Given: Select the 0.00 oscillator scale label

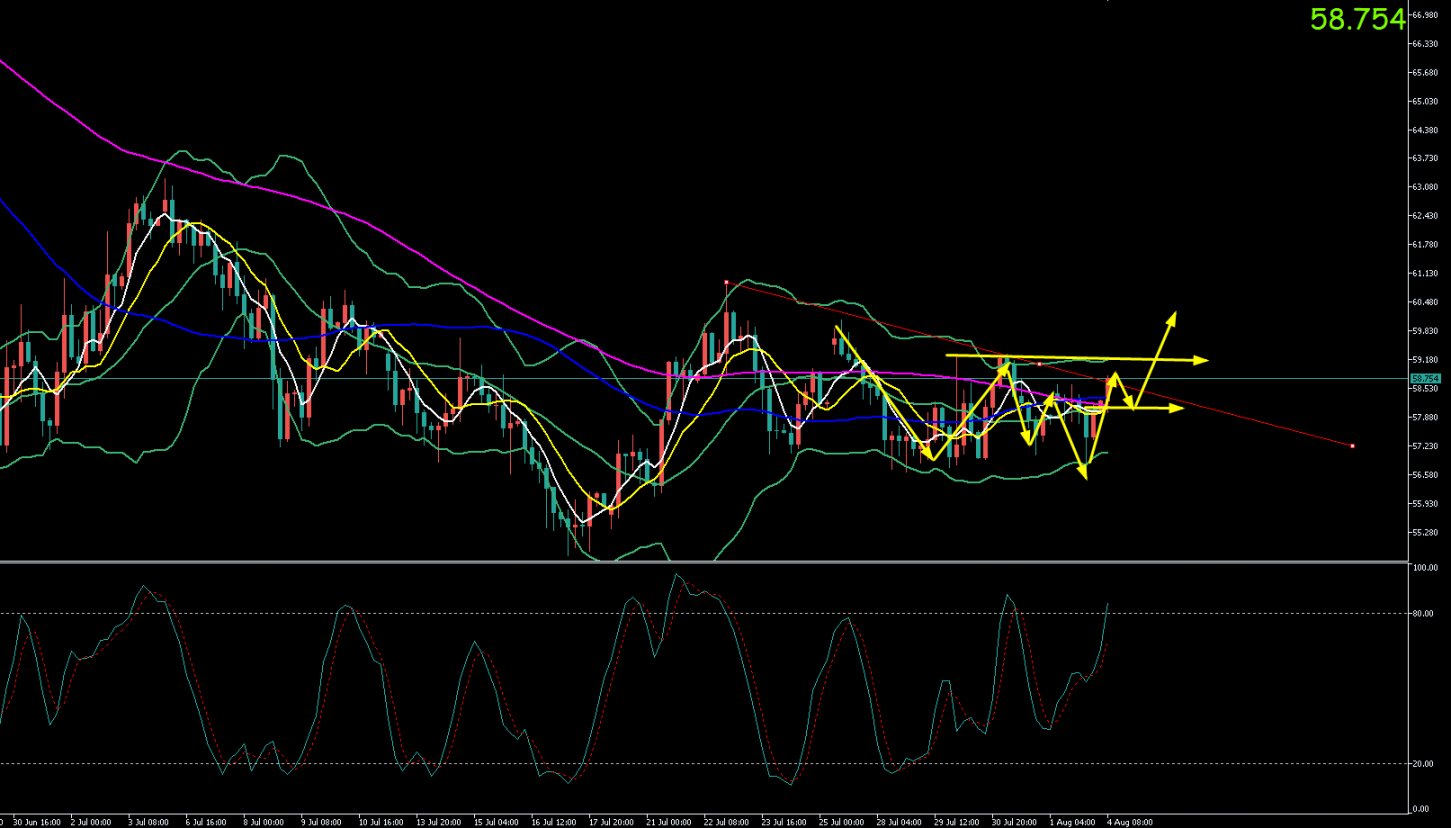Looking at the screenshot, I should coord(1420,809).
